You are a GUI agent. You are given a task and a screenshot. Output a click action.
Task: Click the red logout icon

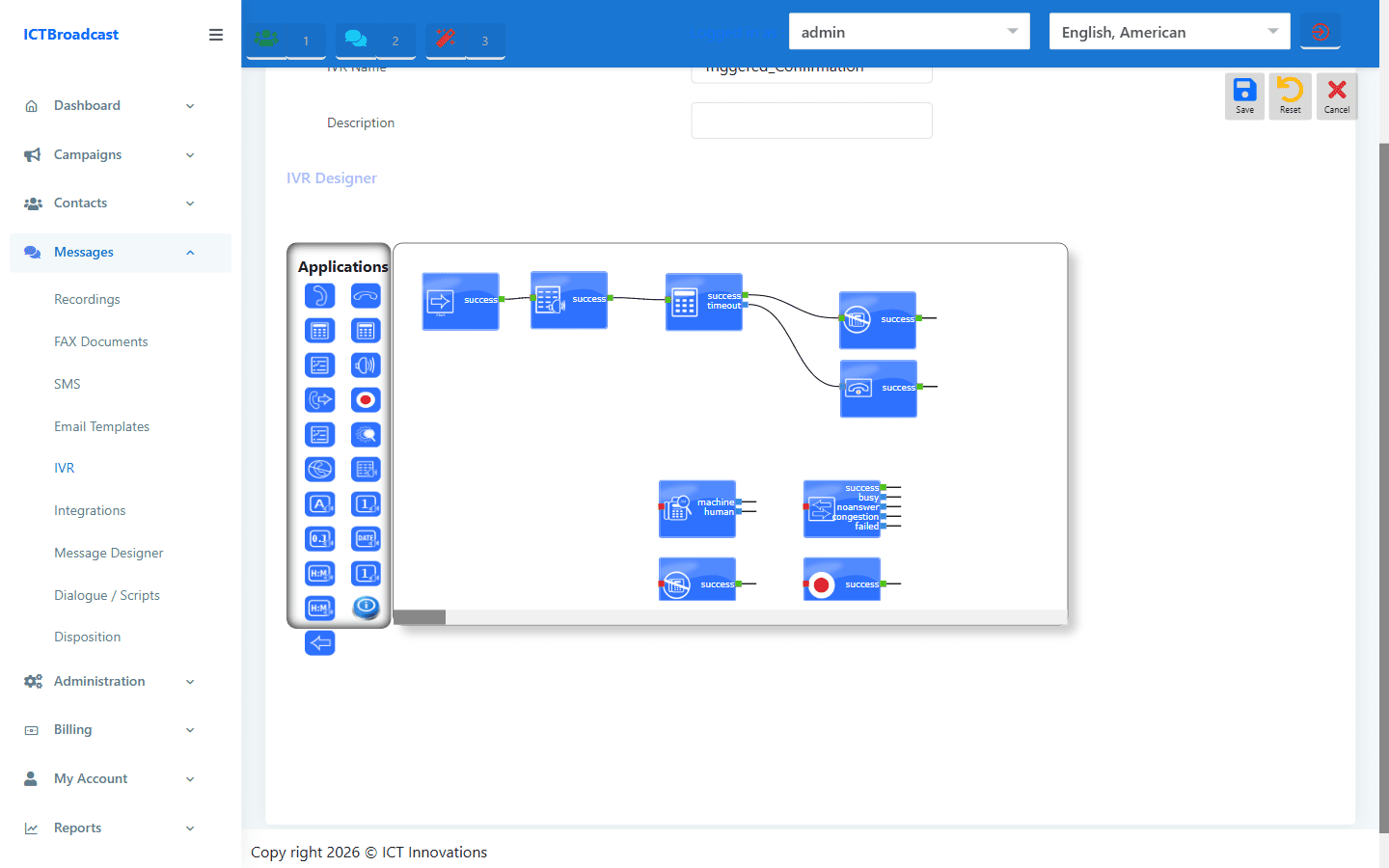(x=1321, y=32)
